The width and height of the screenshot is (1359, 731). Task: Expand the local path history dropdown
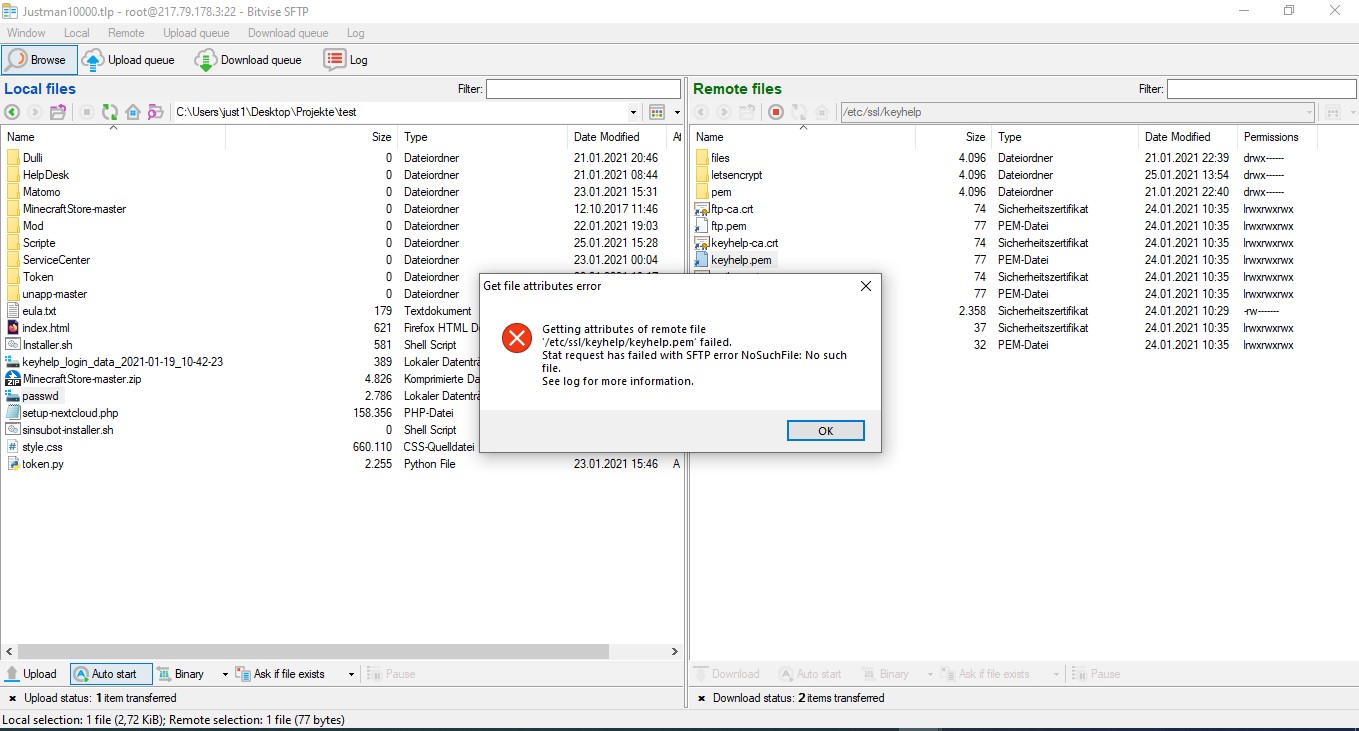633,112
